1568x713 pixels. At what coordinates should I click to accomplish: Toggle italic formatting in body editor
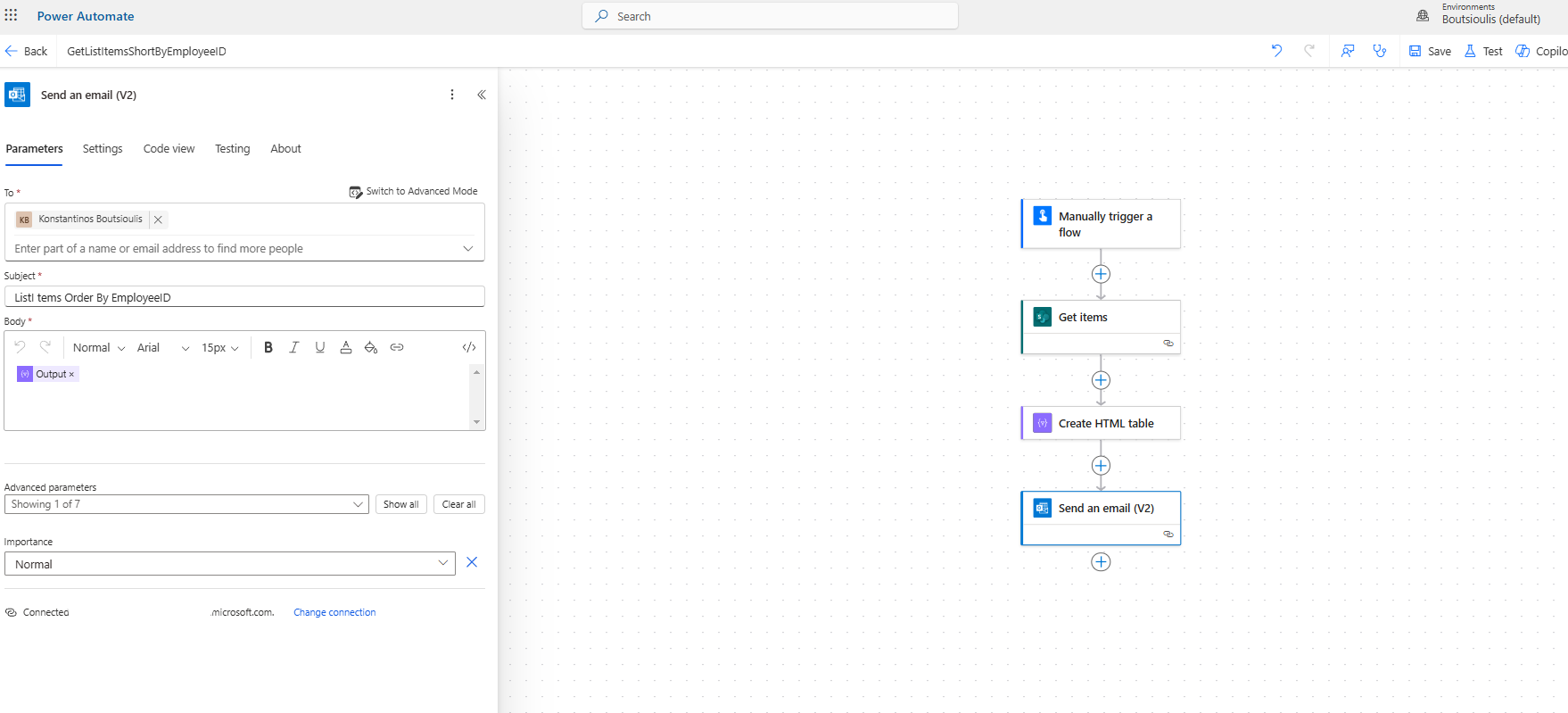[293, 347]
